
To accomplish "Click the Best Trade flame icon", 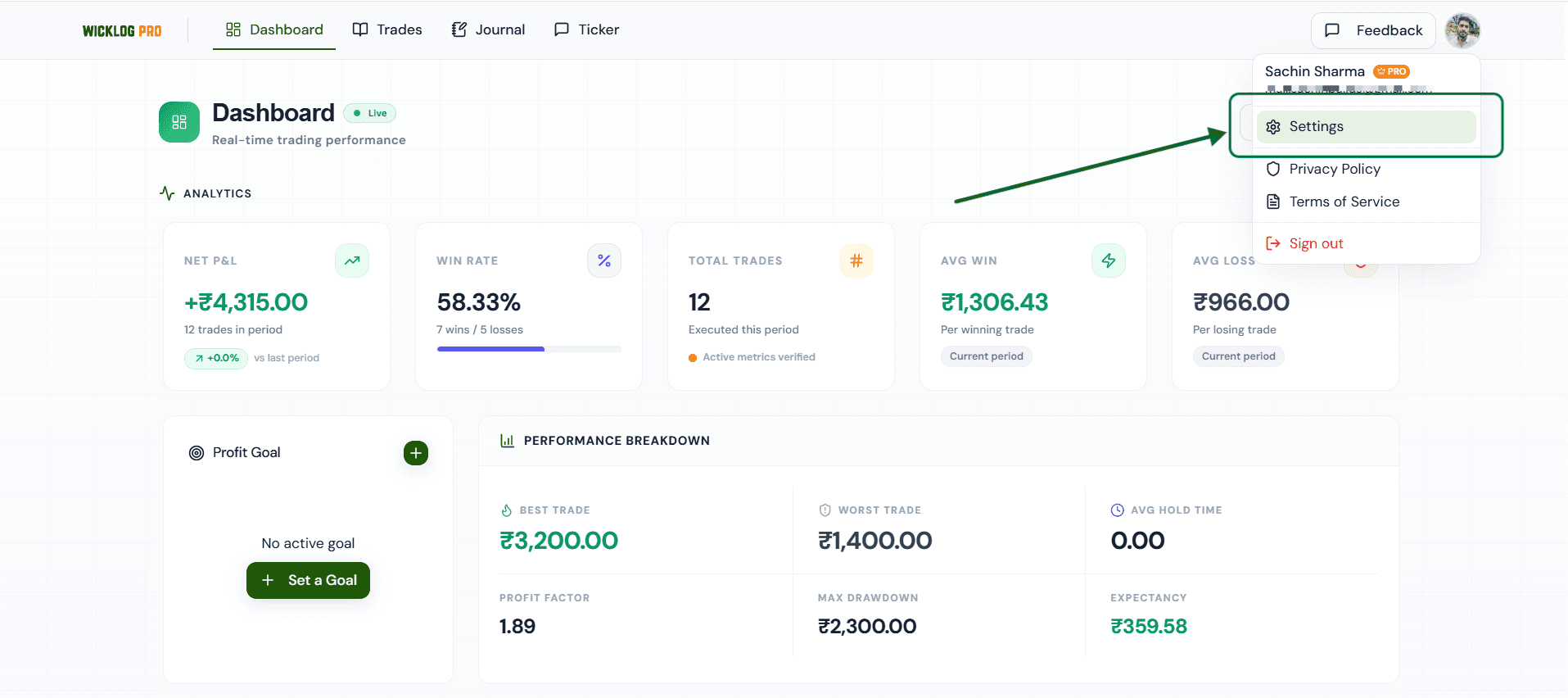I will (x=506, y=510).
